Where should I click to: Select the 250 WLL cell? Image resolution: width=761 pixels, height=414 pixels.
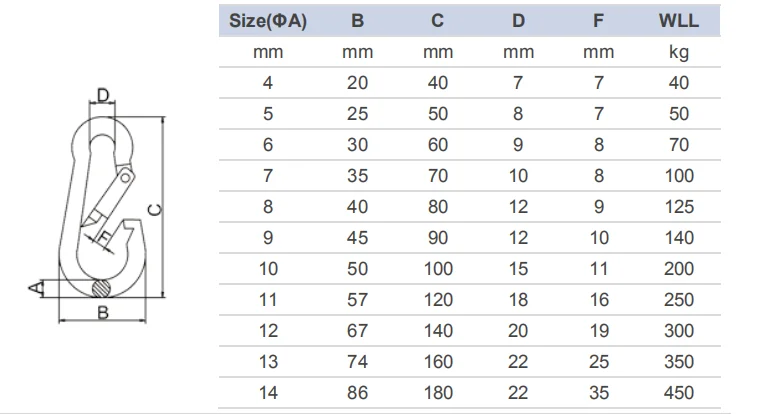[x=679, y=301]
